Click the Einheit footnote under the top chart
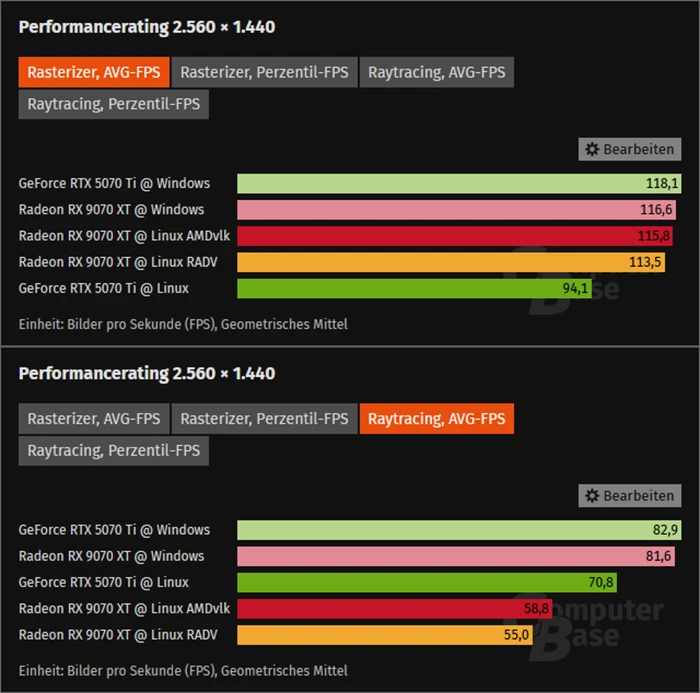 click(183, 324)
